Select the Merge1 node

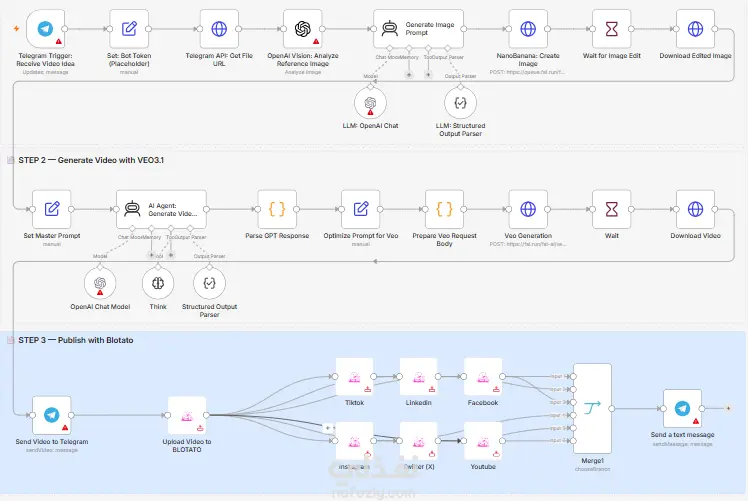tap(592, 408)
